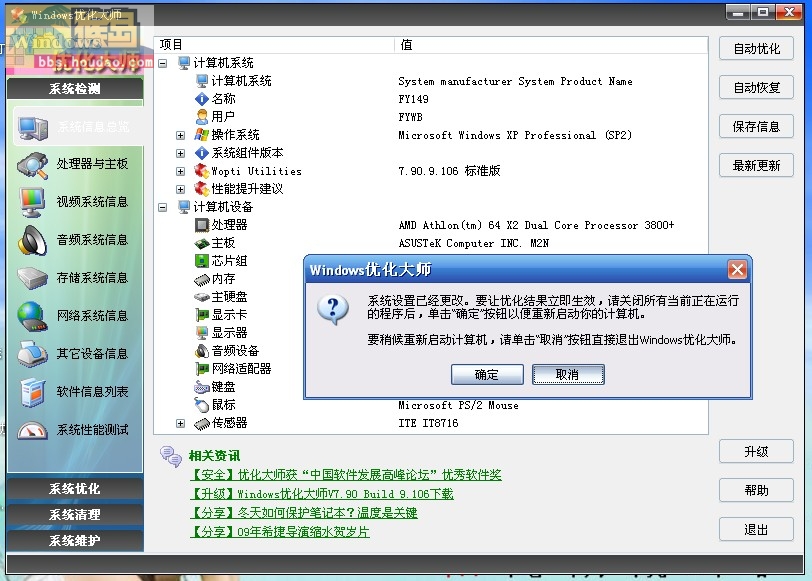The width and height of the screenshot is (812, 581).
Task: Click 确定 to restart the computer
Action: coord(487,374)
